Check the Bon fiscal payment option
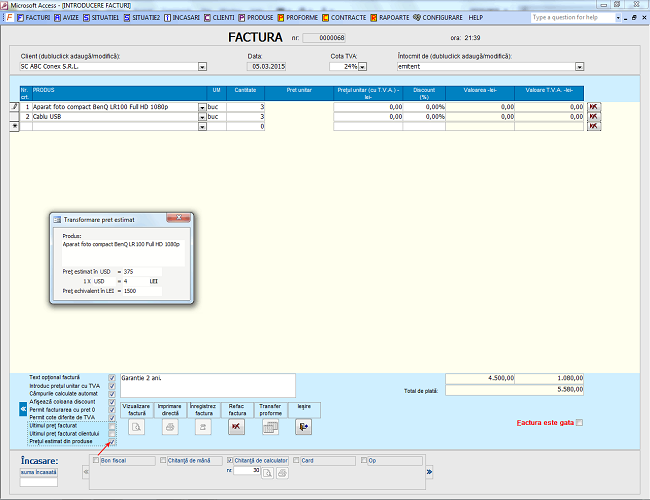Viewport: 650px width, 500px height. pyautogui.click(x=96, y=460)
